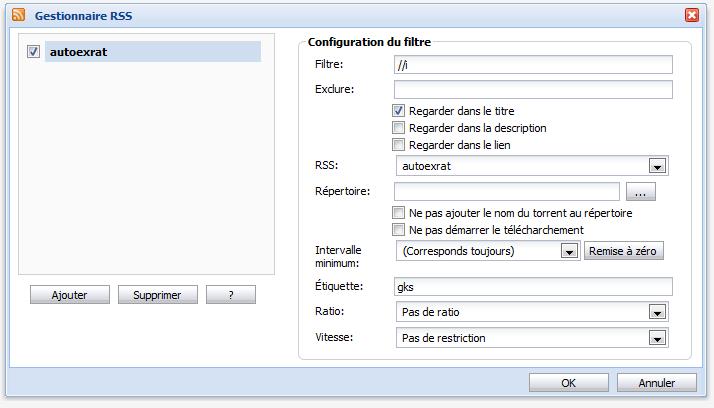Expand the Intervalle minimum dropdown
Viewport: 714px width, 408px height.
568,251
